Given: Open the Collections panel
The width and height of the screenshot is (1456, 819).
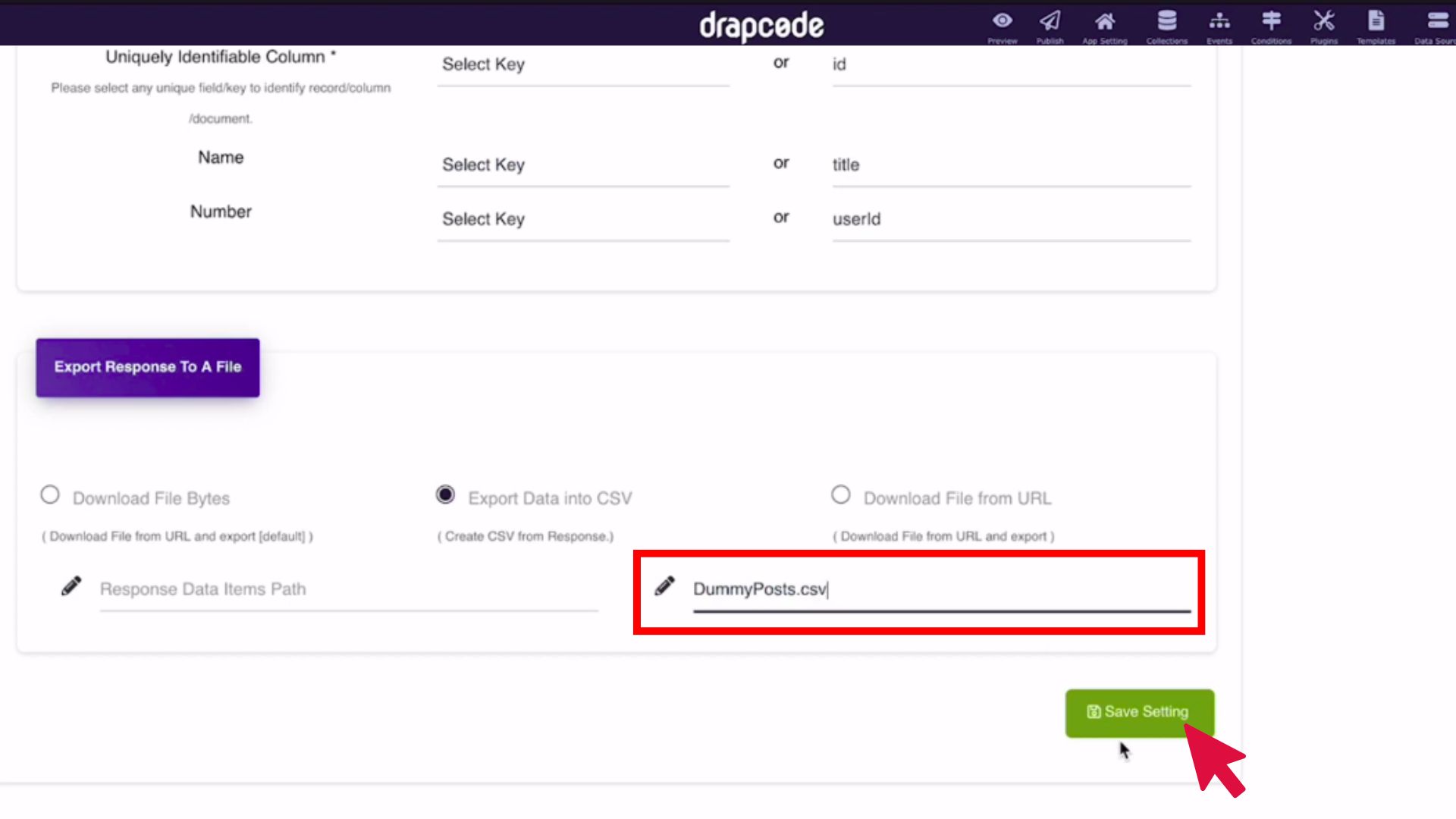Looking at the screenshot, I should (x=1165, y=25).
